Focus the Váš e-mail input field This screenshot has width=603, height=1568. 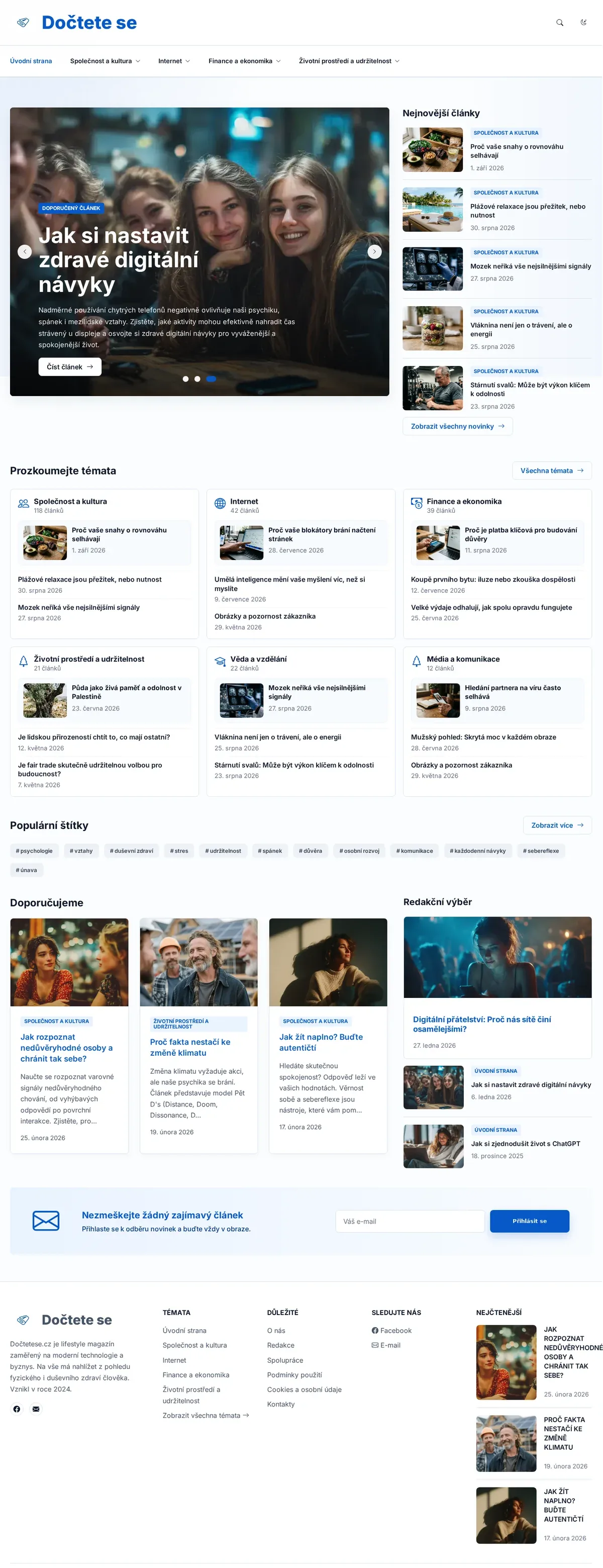click(410, 1221)
